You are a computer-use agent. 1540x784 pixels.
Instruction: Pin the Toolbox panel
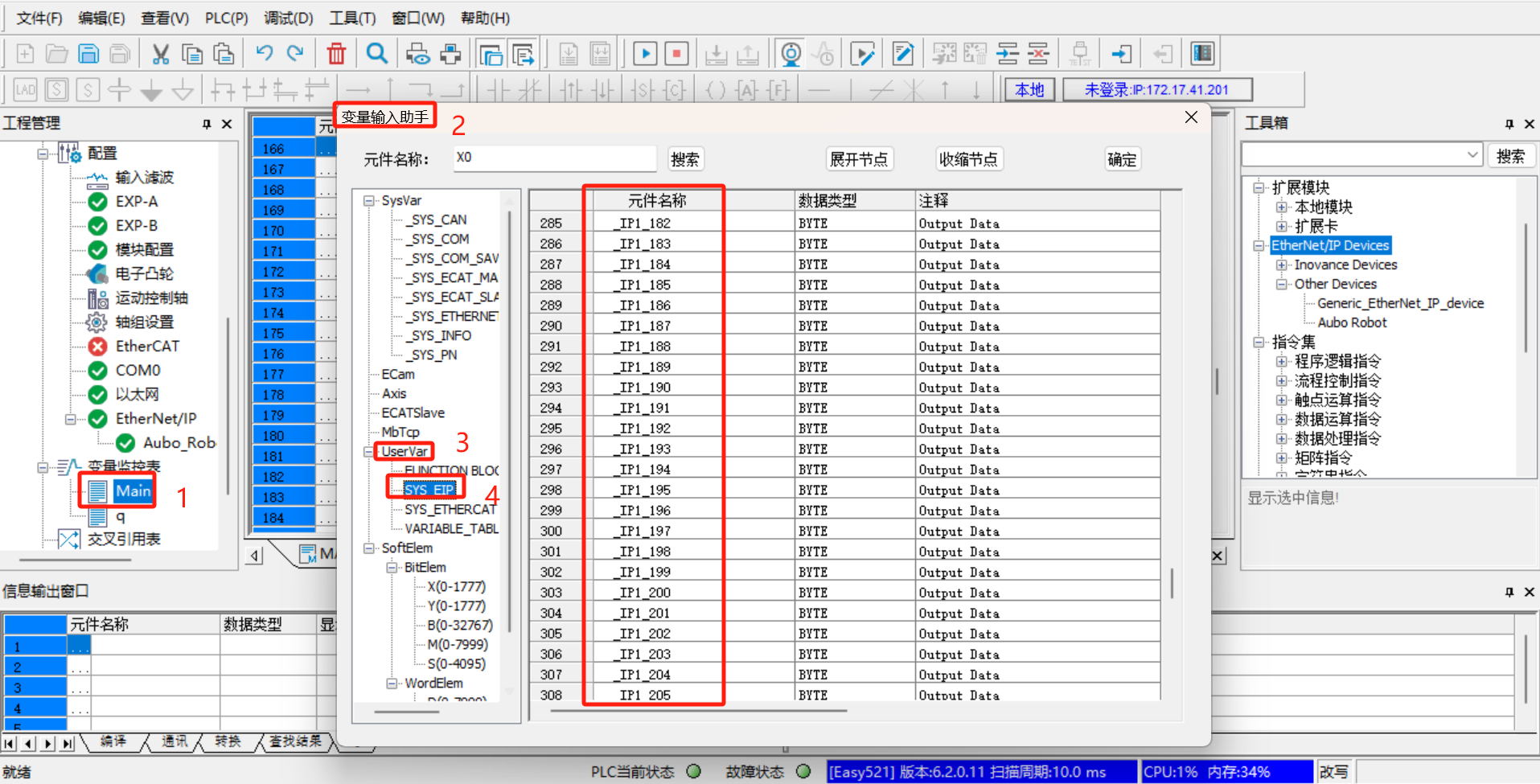pos(1509,124)
